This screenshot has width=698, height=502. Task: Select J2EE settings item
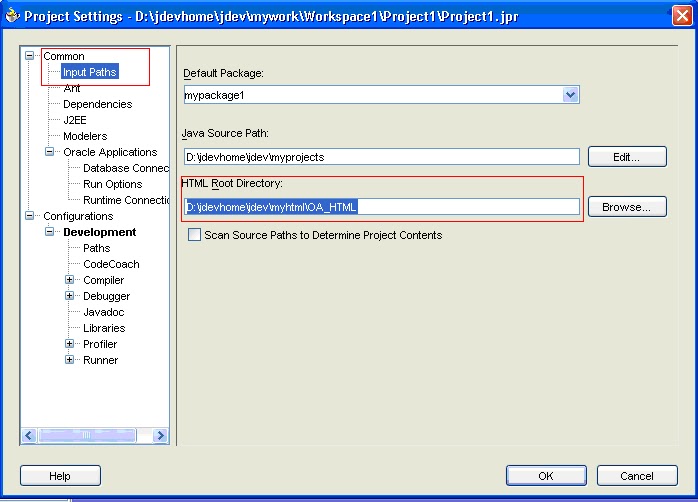[75, 120]
